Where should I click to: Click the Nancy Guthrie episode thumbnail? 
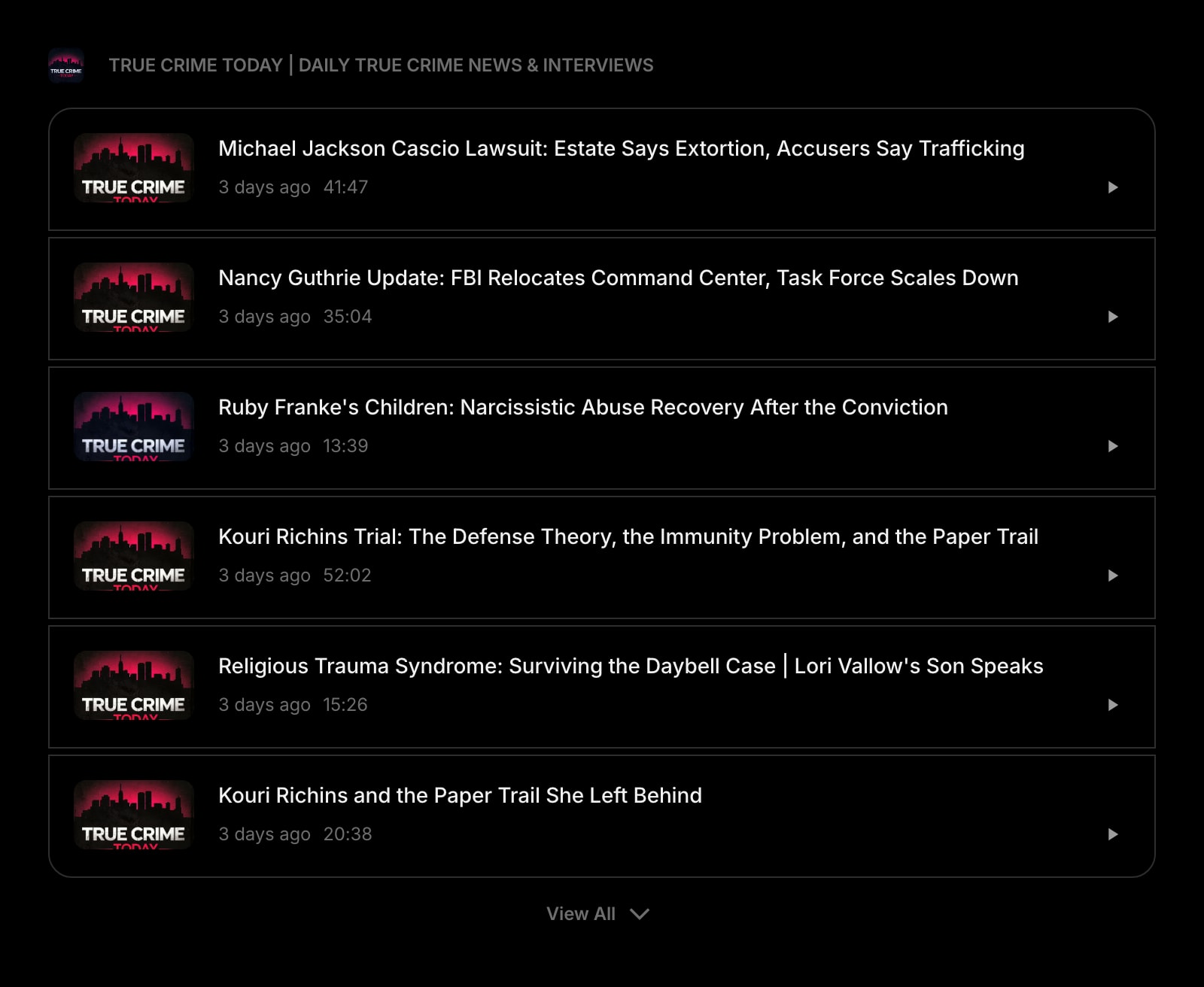coord(133,298)
